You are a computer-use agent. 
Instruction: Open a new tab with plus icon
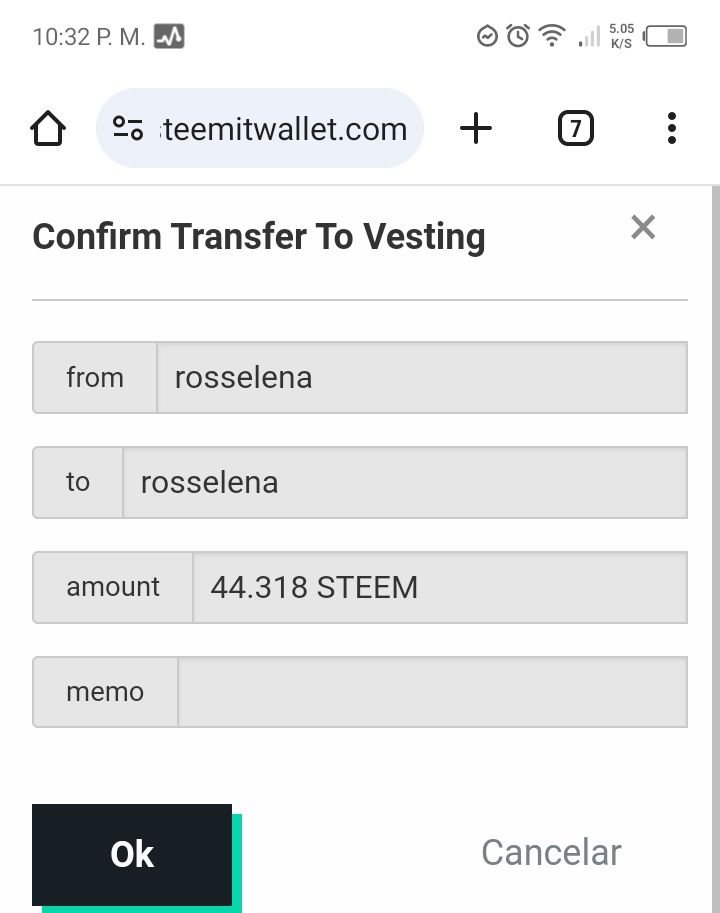point(476,128)
